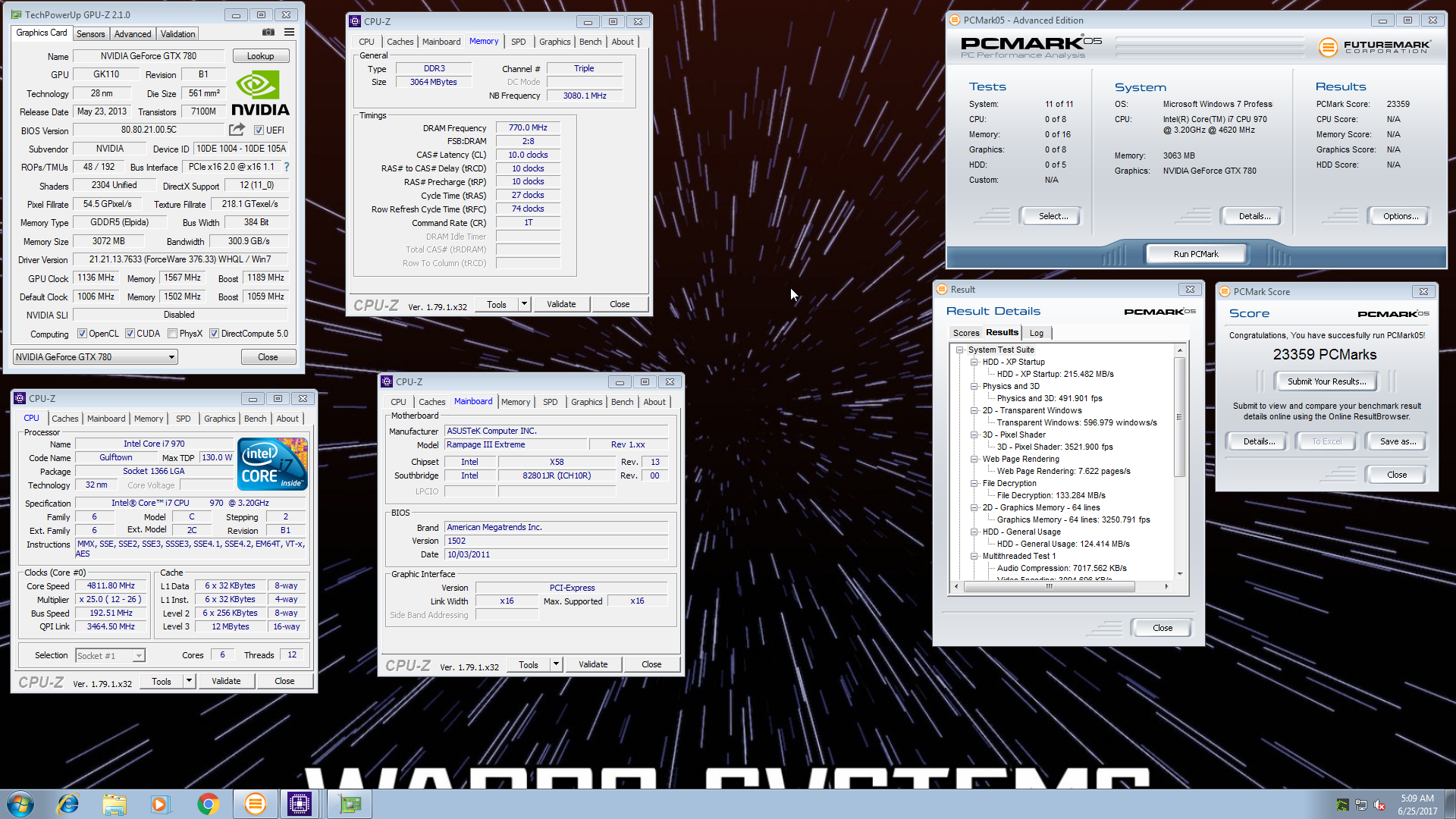1456x819 pixels.
Task: Open Tools dropdown arrow in CPU-Z Memory window
Action: point(524,304)
